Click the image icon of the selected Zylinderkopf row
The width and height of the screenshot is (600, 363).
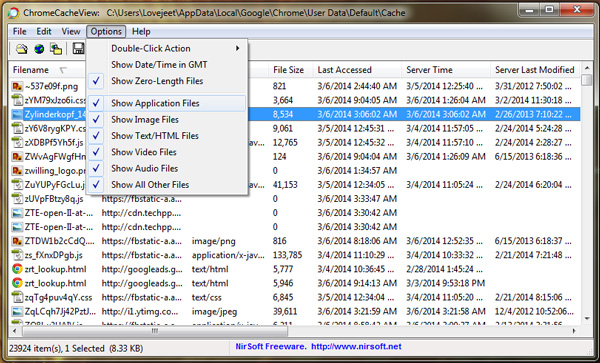(x=17, y=114)
